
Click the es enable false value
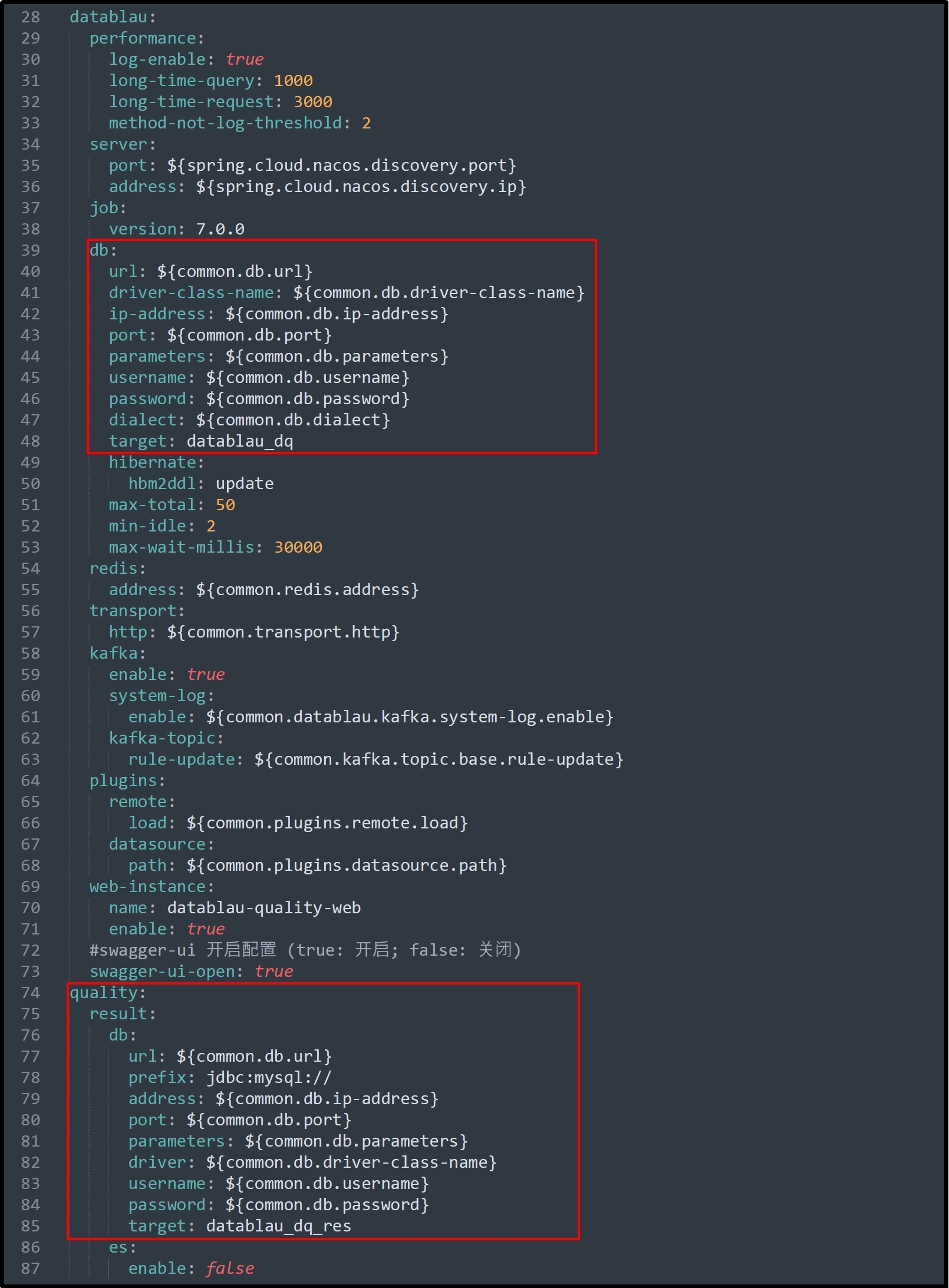click(230, 1269)
